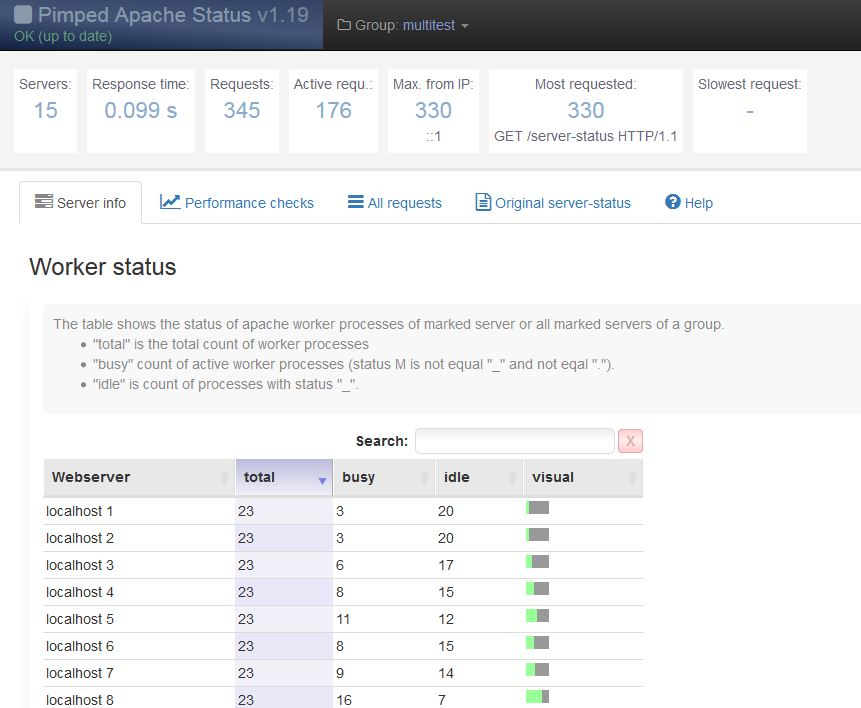Click busy value 11 for localhost 5
The image size is (861, 708).
343,619
